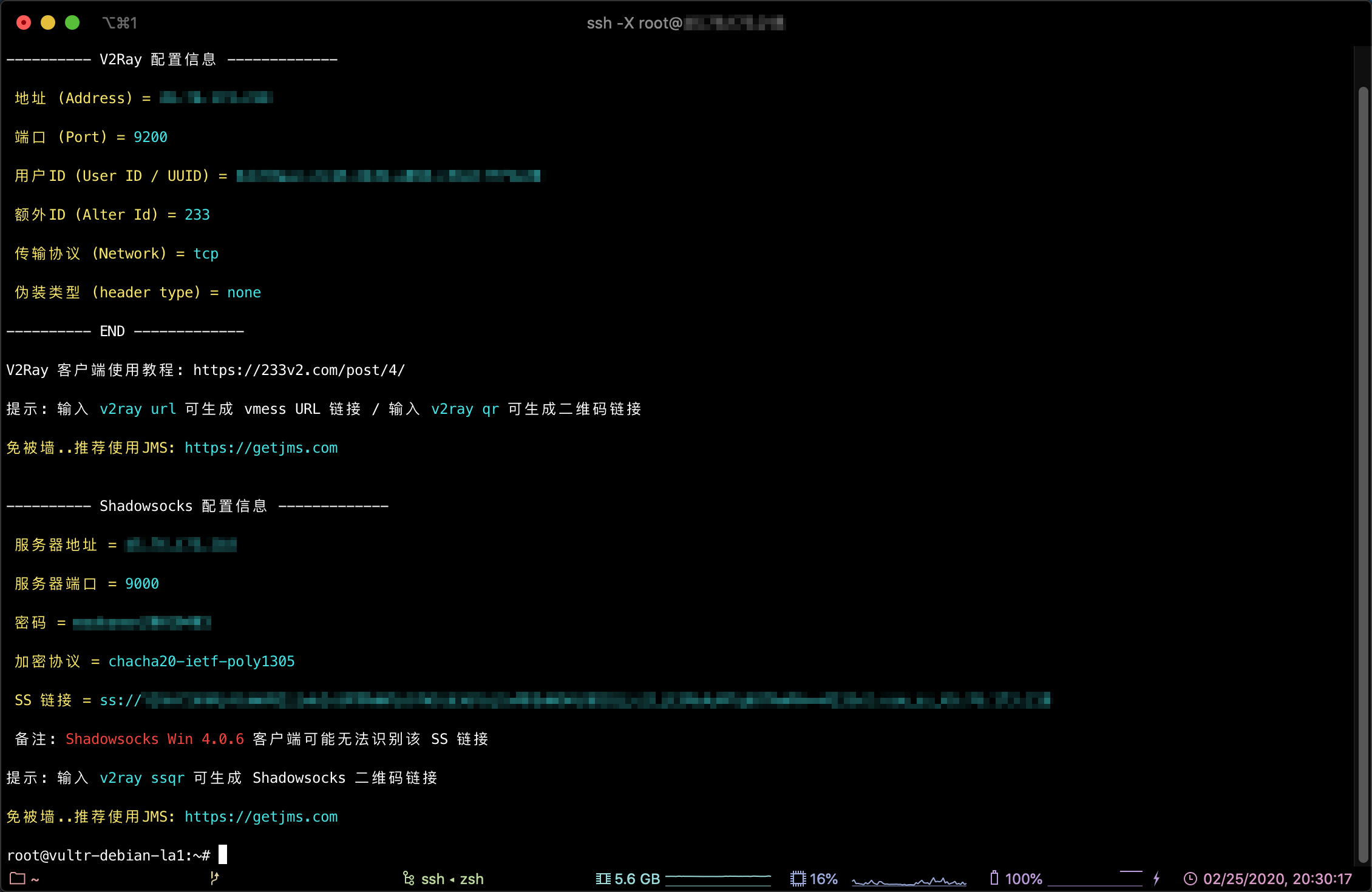Click the 16% CPU reading

coord(824,879)
